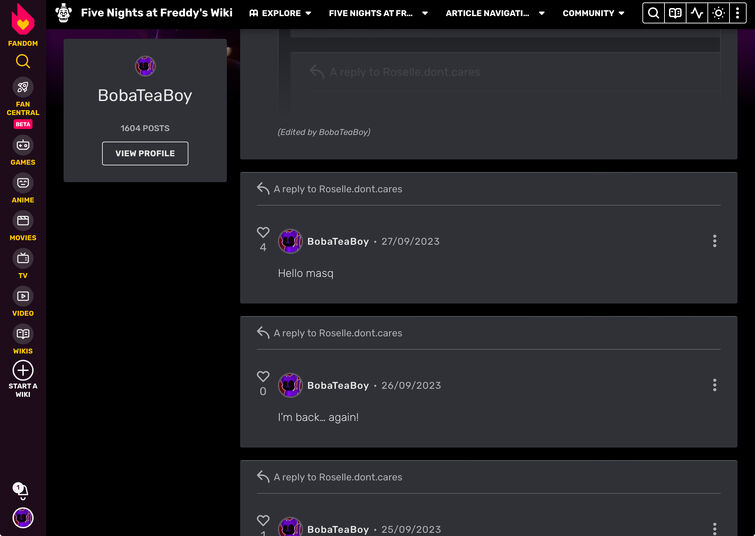755x536 pixels.
Task: Click Start a Wiki plus icon
Action: 23,370
